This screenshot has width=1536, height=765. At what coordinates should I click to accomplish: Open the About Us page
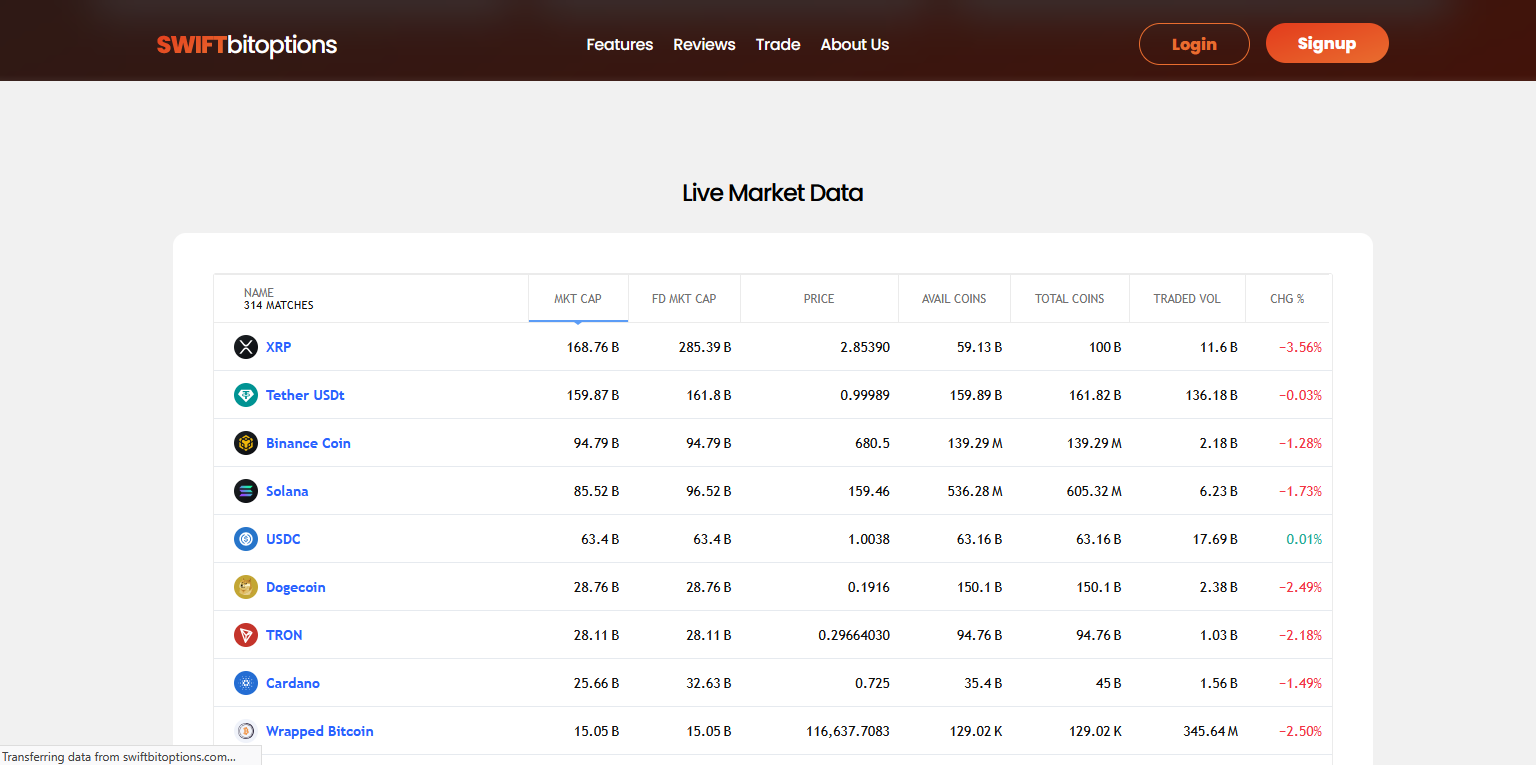(x=855, y=44)
